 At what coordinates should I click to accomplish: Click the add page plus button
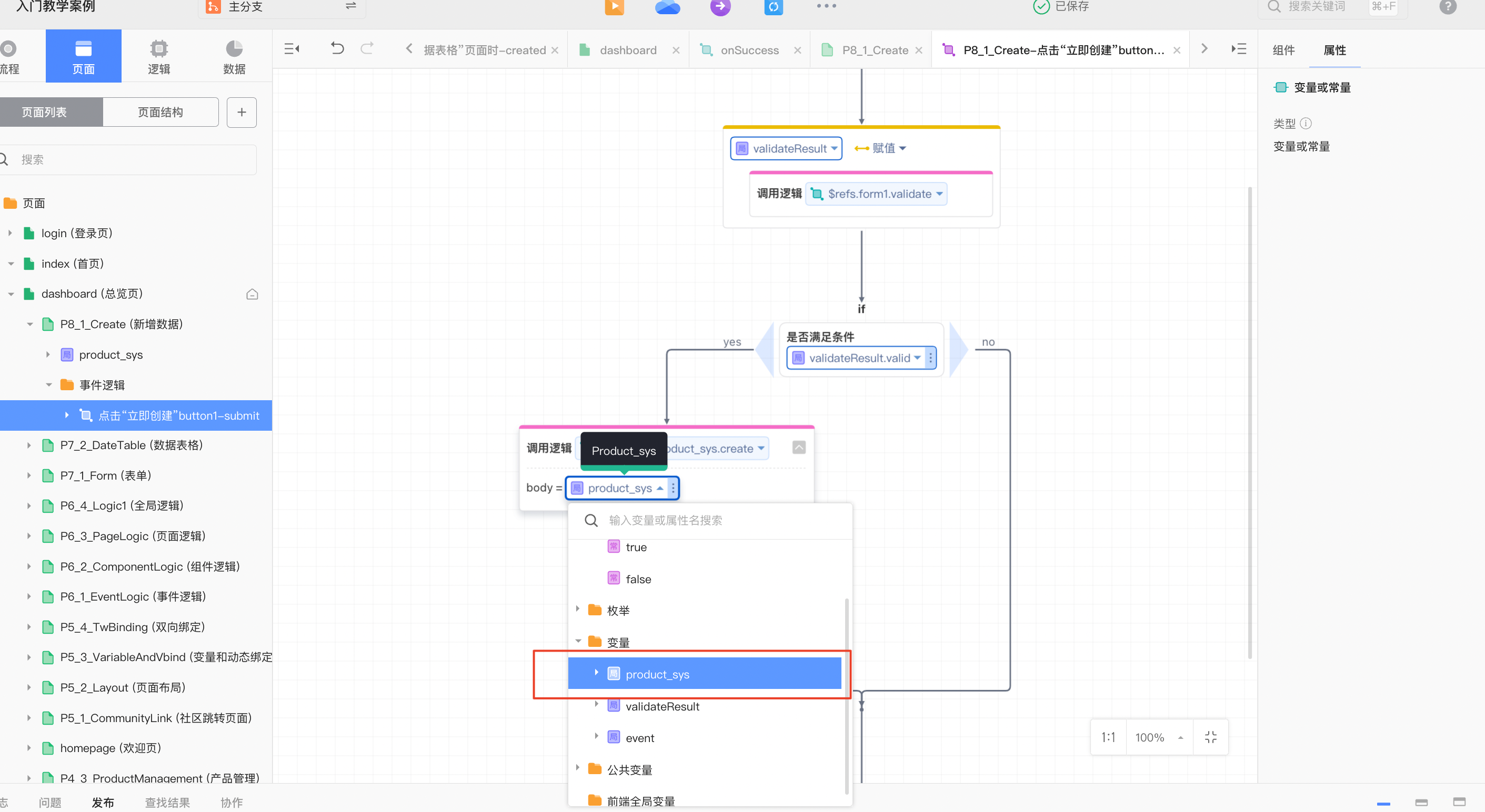pos(242,112)
